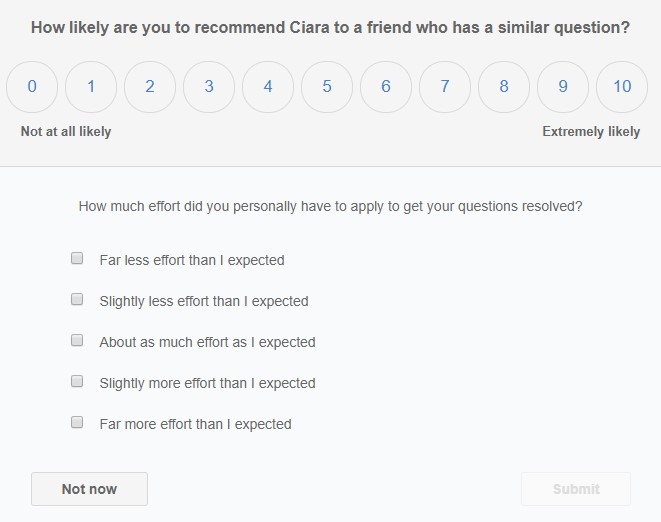Select the 6 rating circle
Viewport: 661px width, 522px height.
click(386, 87)
